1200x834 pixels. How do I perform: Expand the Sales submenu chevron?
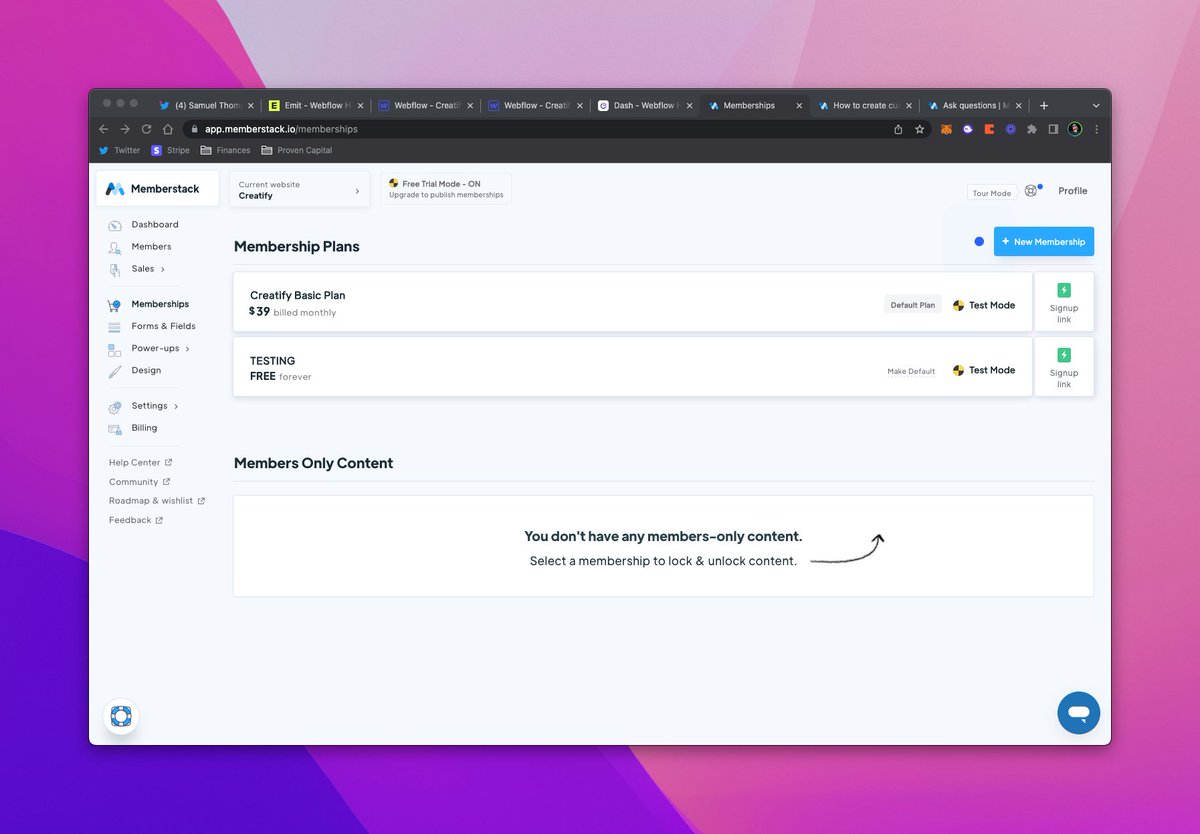pyautogui.click(x=163, y=269)
